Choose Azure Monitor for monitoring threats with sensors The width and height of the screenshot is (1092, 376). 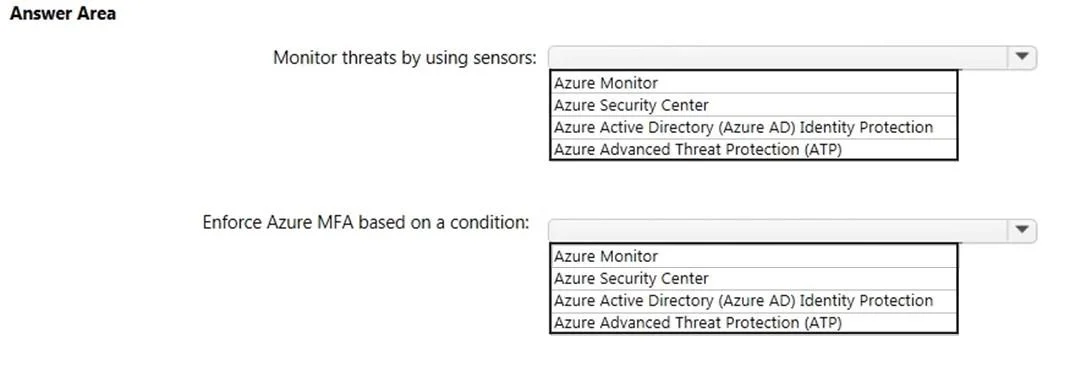point(754,83)
